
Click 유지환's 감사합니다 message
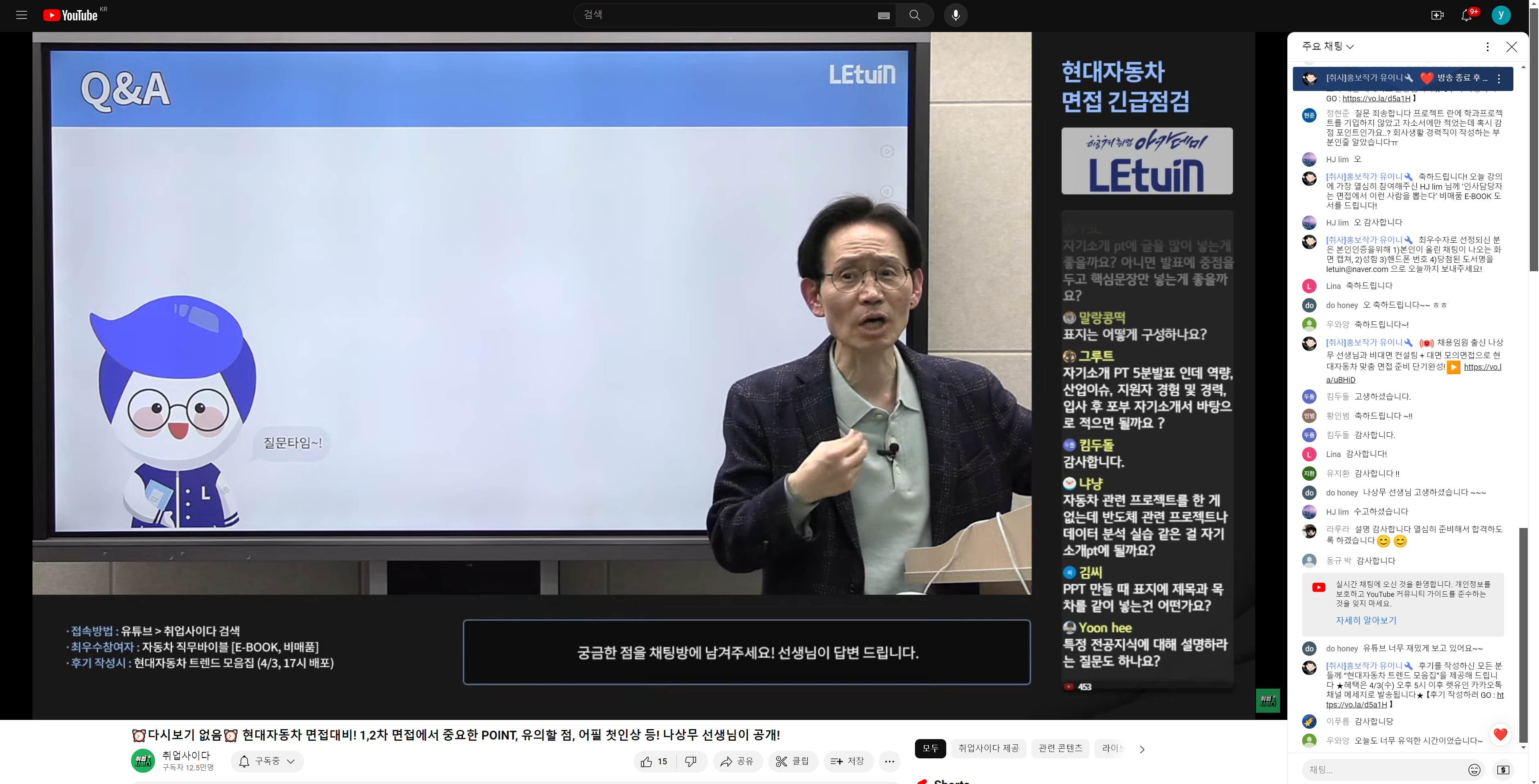coord(1377,474)
